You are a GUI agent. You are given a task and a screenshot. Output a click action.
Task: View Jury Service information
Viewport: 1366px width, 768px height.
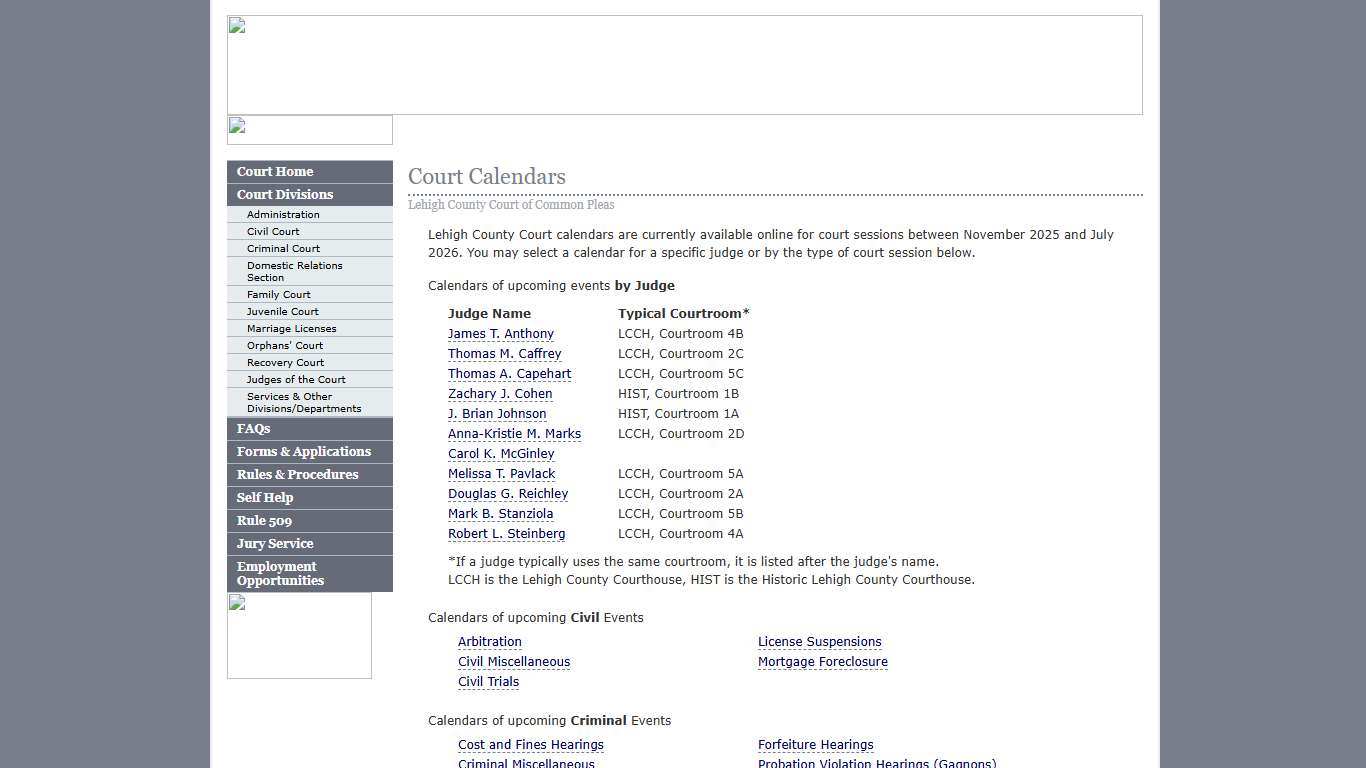click(275, 543)
